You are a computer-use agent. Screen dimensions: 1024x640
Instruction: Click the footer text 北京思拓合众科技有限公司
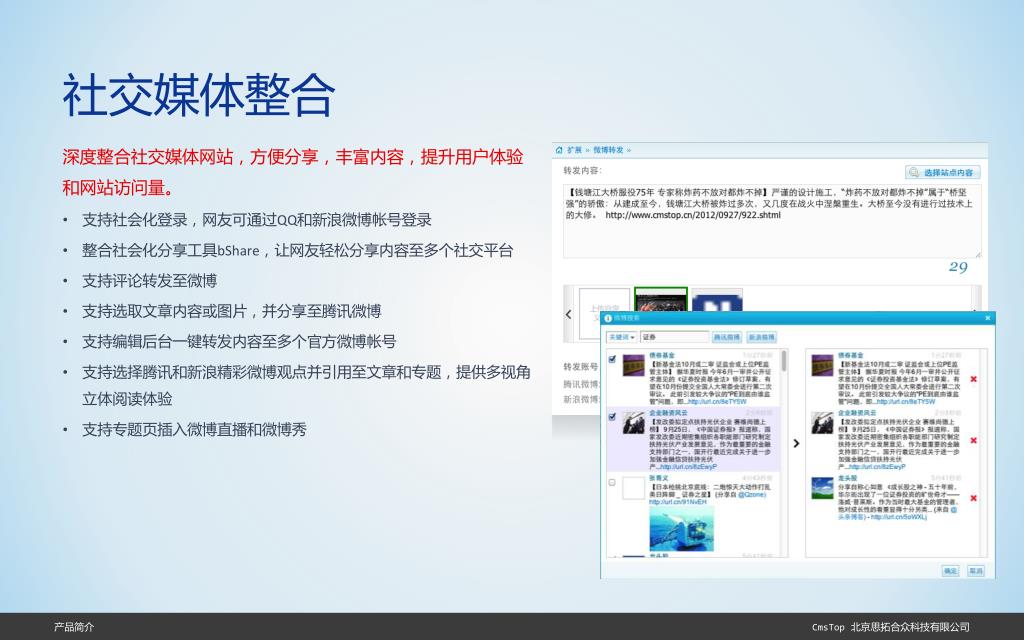(x=910, y=627)
